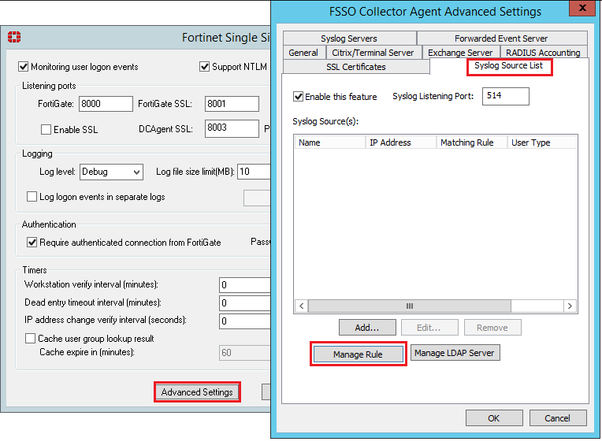Toggle Log logon events in separate logs
Image resolution: width=602 pixels, height=441 pixels.
click(x=32, y=197)
